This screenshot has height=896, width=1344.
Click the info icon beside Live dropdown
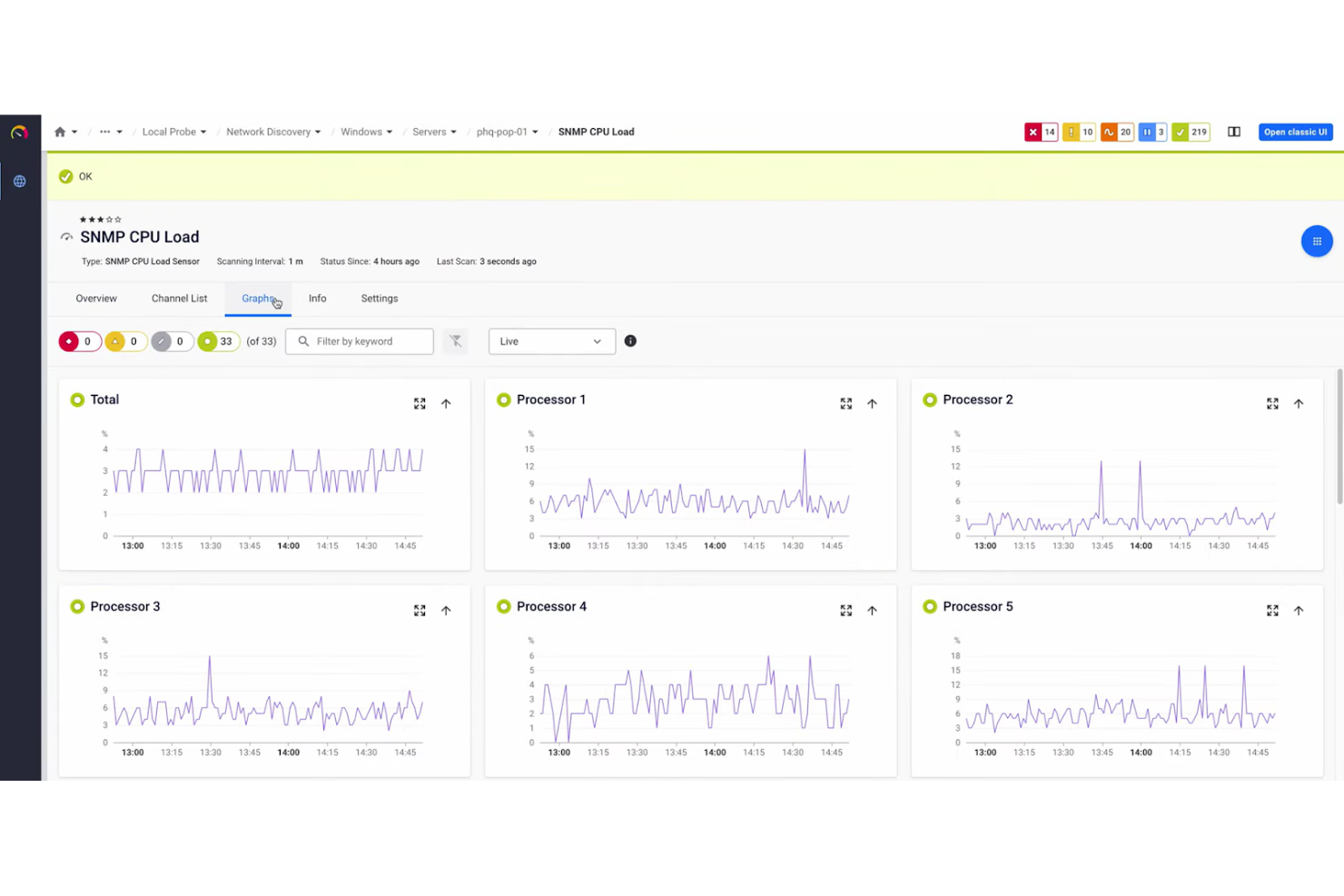click(x=630, y=341)
